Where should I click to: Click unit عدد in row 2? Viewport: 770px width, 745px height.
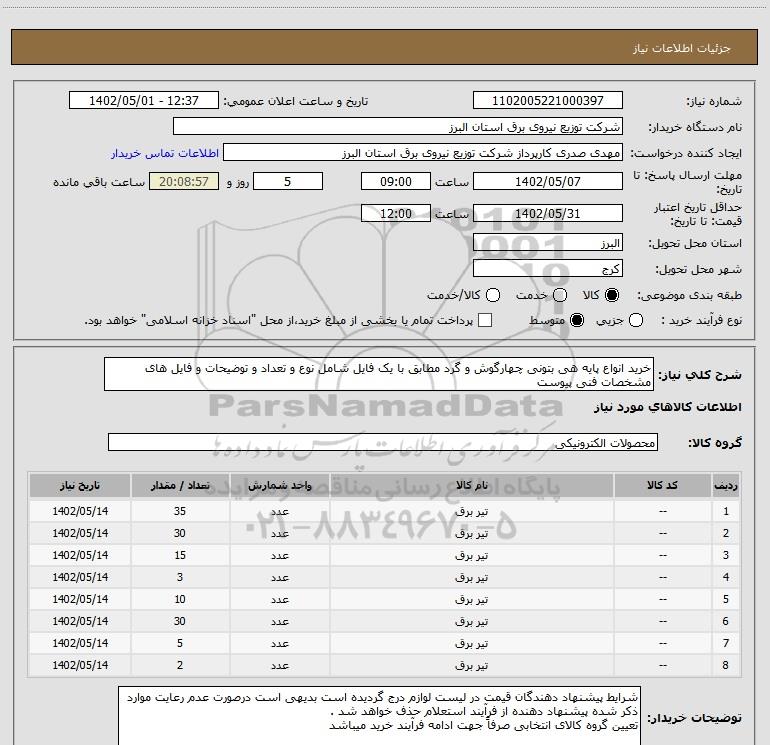tap(280, 533)
